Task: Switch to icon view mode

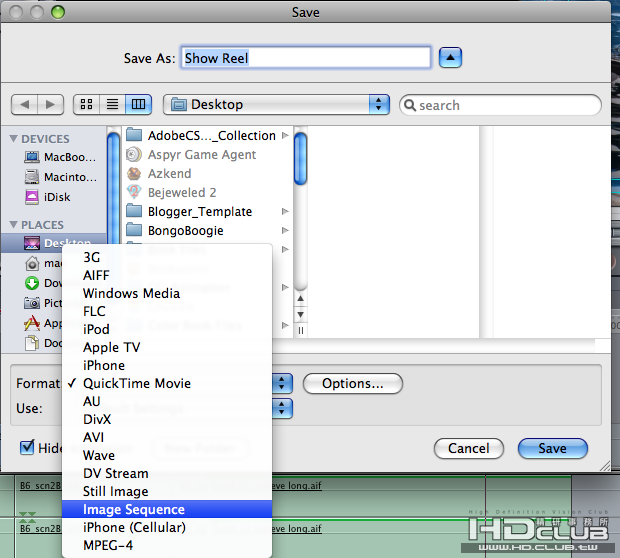Action: point(87,104)
